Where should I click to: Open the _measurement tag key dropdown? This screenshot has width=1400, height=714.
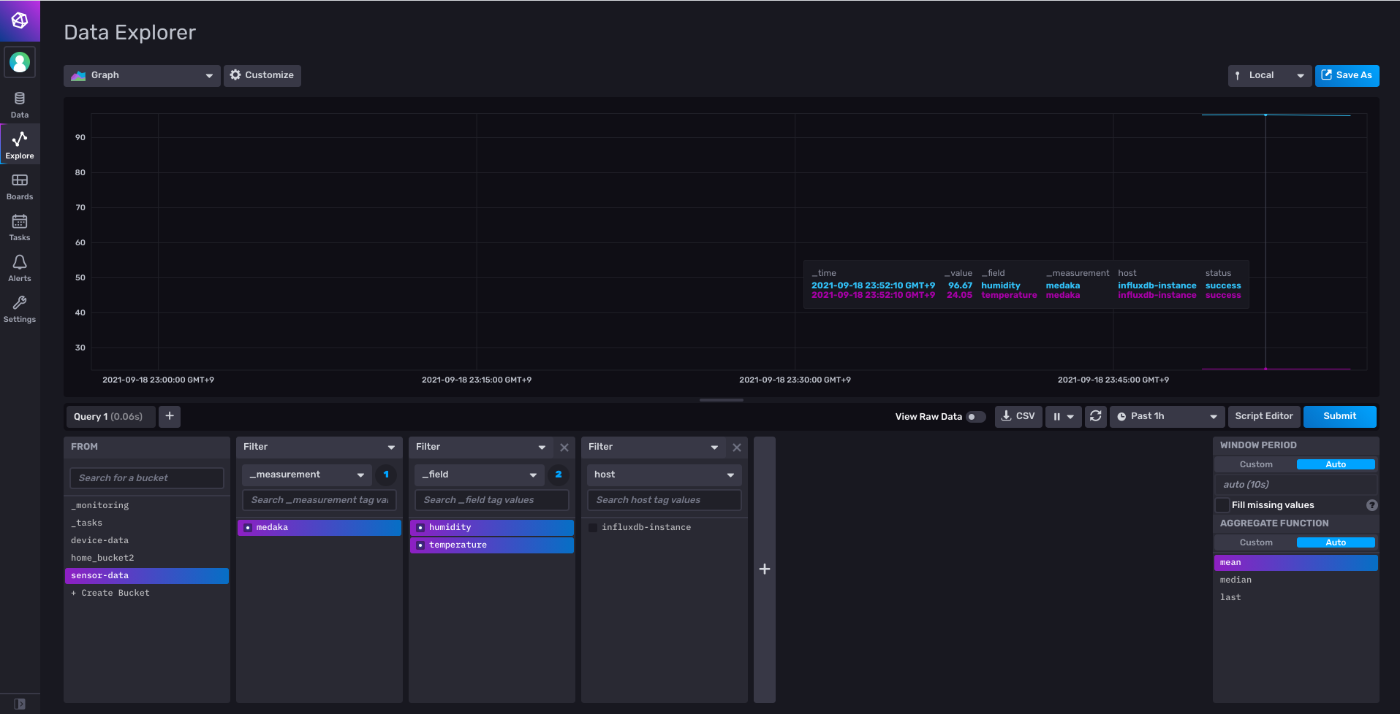pos(306,475)
